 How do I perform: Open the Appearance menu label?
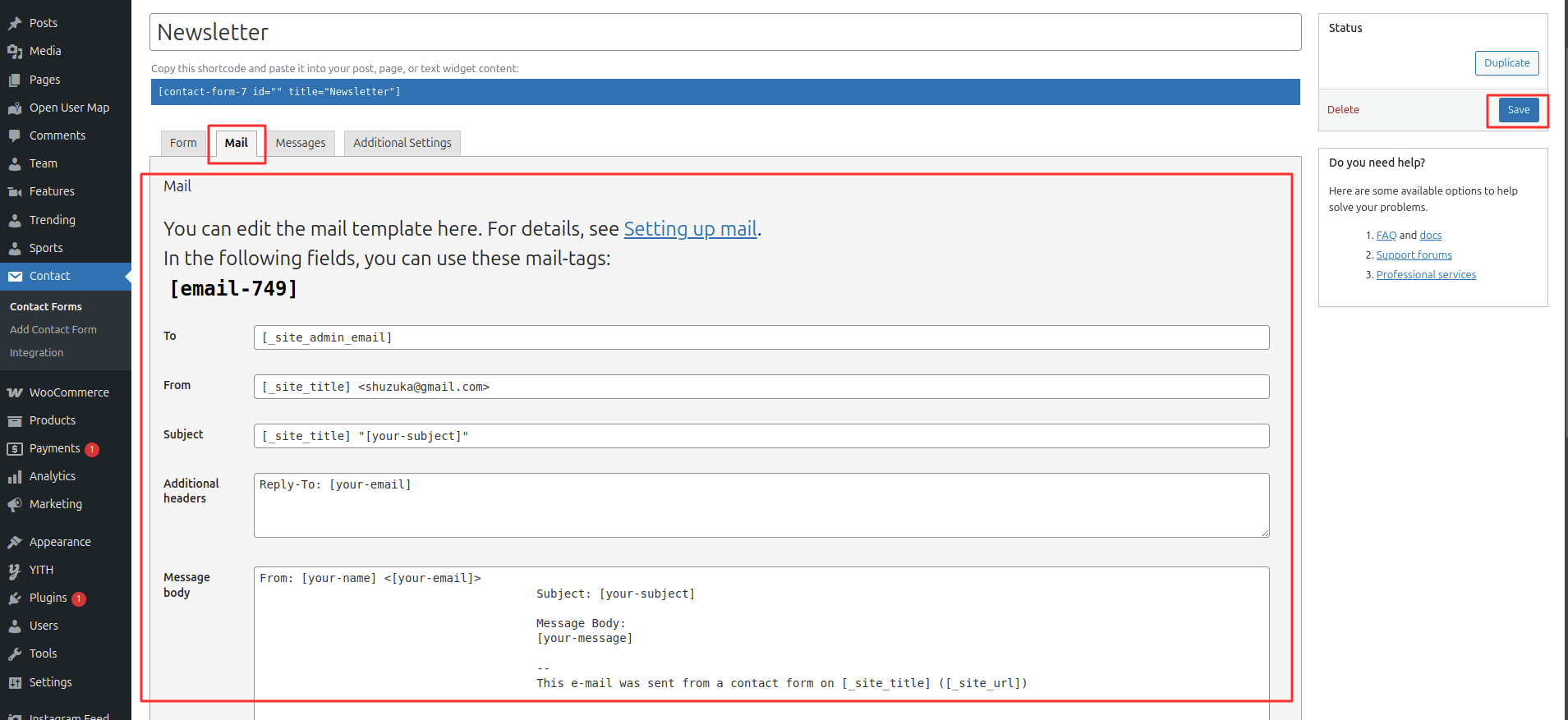(x=60, y=542)
